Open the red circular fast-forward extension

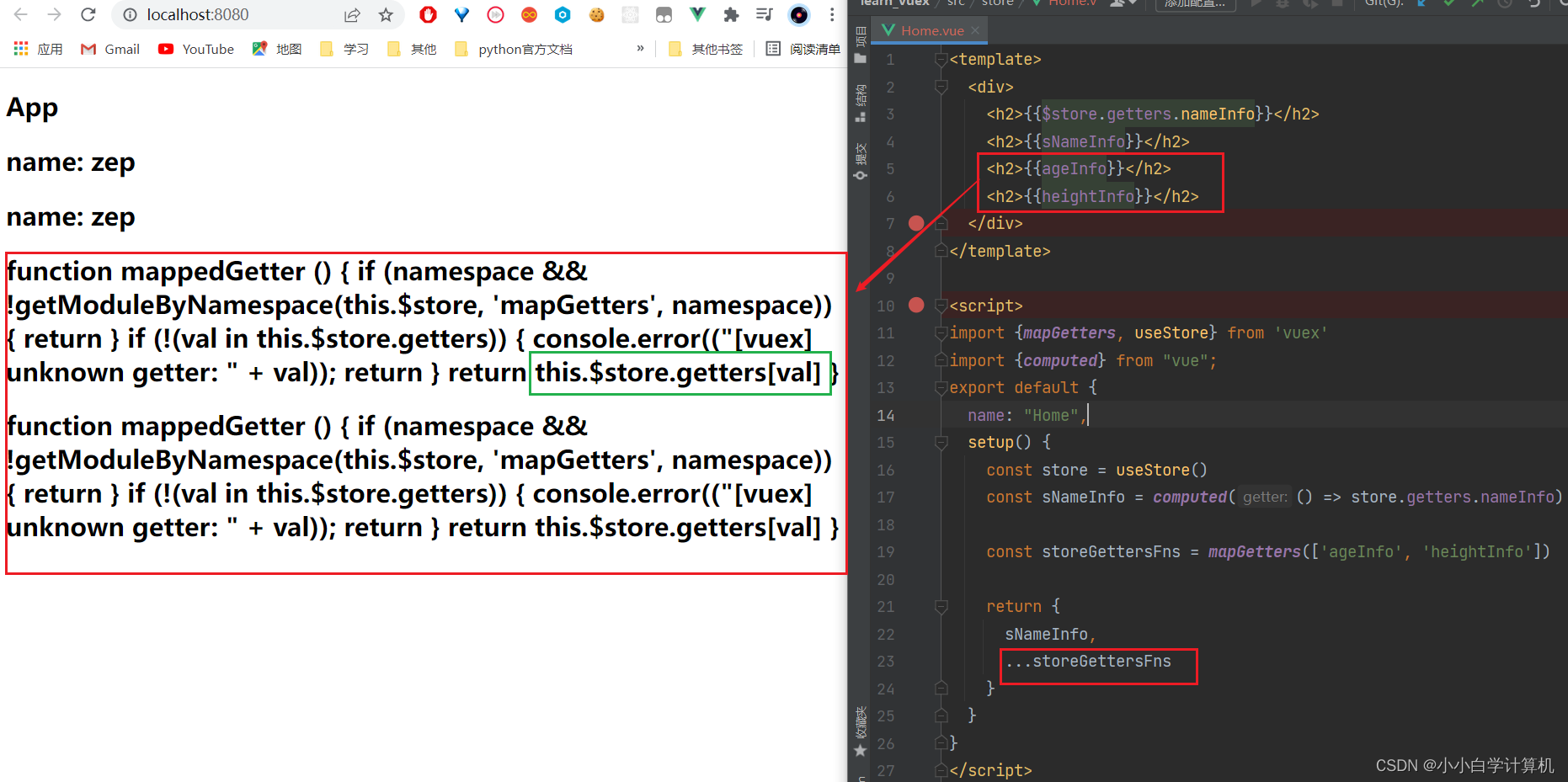496,14
